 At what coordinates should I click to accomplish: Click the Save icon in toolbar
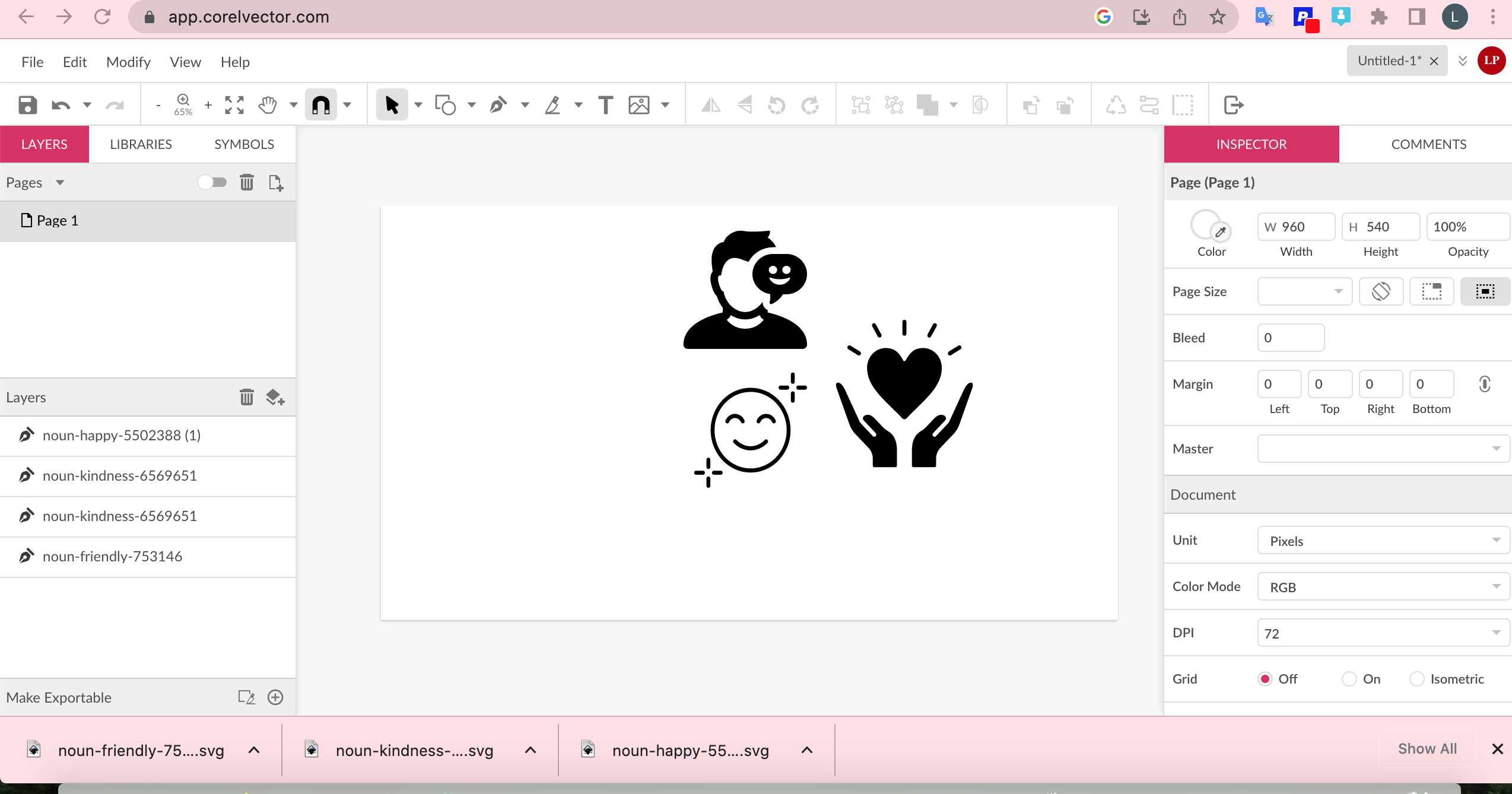(x=27, y=105)
